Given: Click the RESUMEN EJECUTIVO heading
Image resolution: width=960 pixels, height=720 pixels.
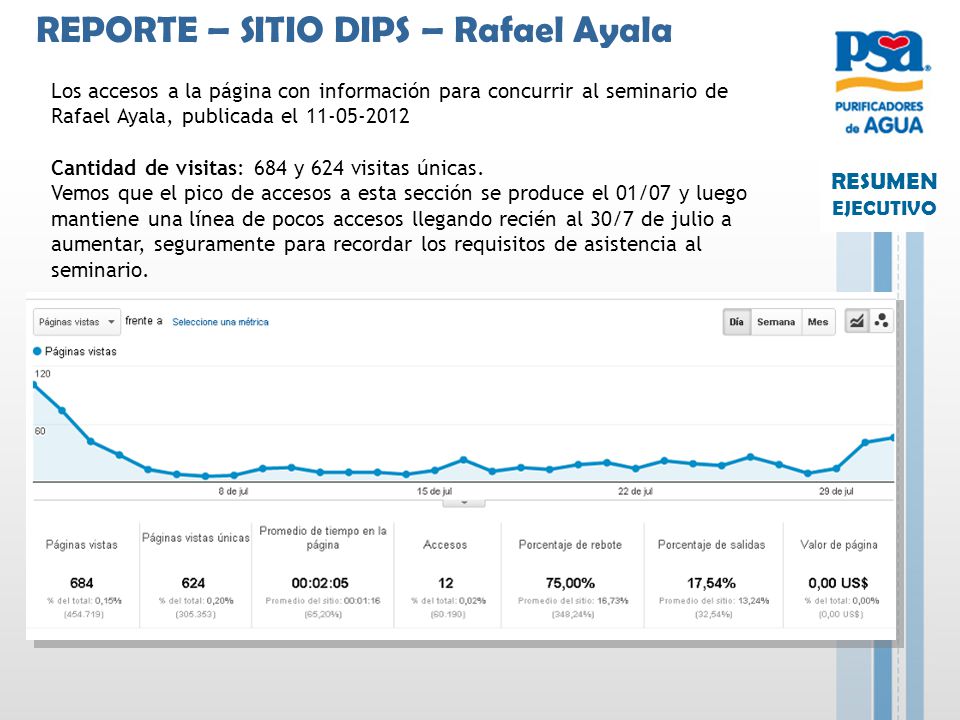Looking at the screenshot, I should point(883,194).
